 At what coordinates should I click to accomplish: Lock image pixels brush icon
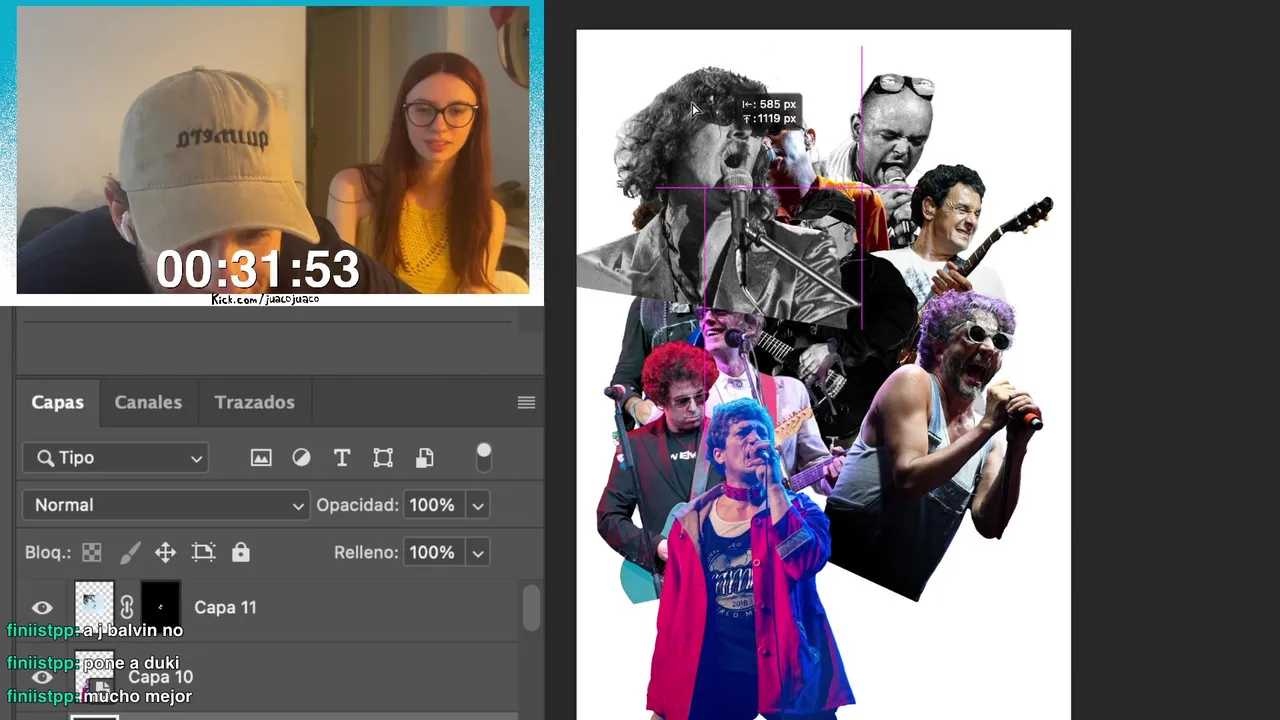pos(130,552)
